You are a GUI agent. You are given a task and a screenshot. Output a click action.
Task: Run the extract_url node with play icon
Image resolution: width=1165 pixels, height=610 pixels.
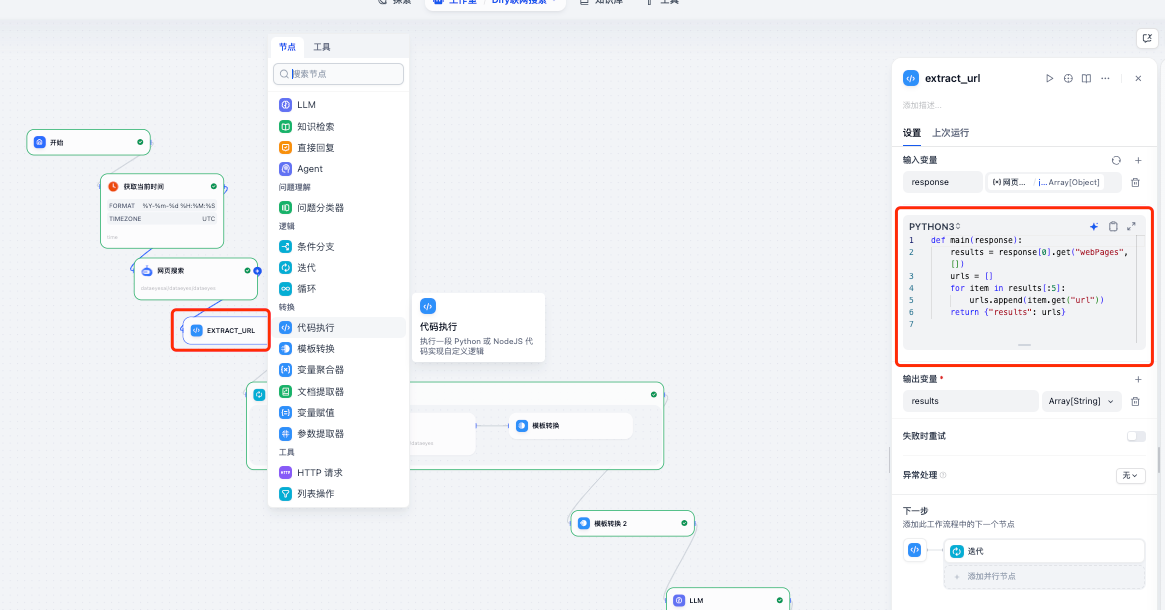[1049, 78]
